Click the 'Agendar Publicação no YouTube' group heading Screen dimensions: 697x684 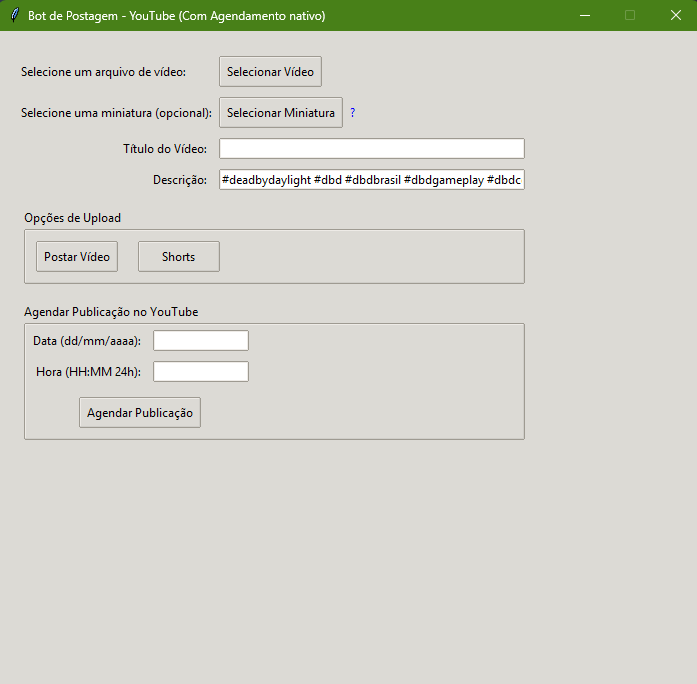(111, 312)
